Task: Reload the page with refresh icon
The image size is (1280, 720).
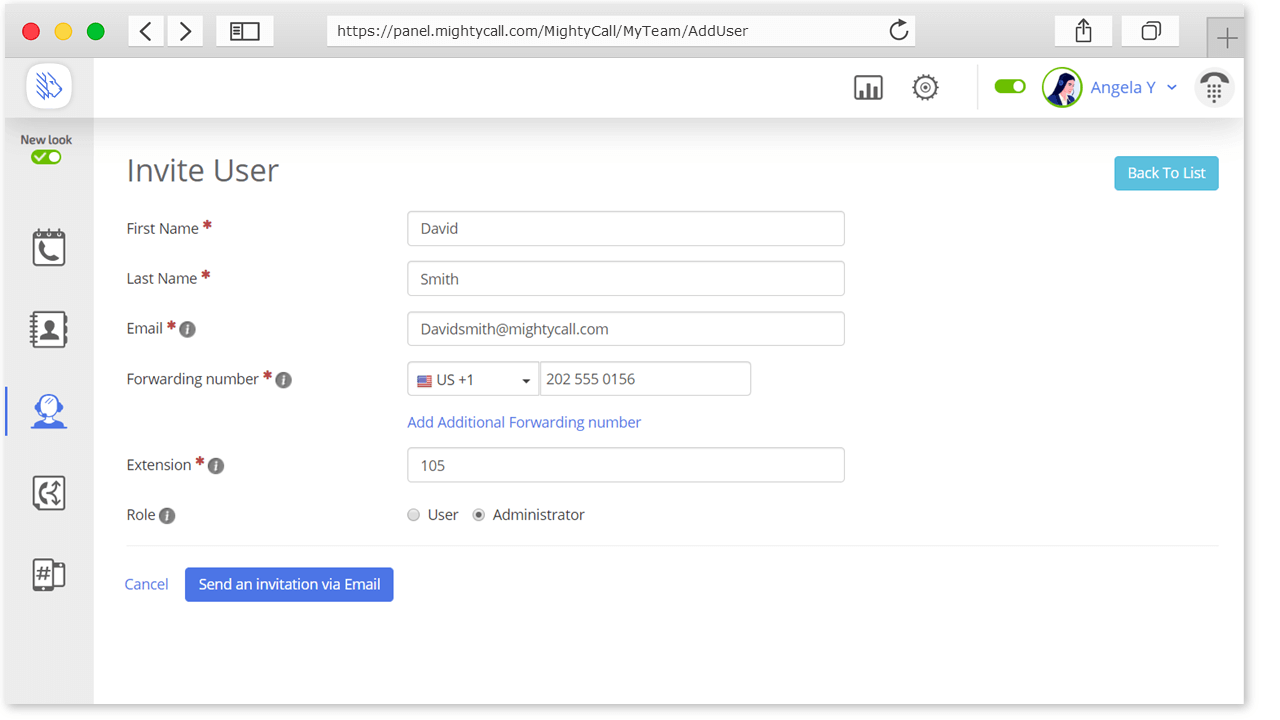Action: pos(899,30)
